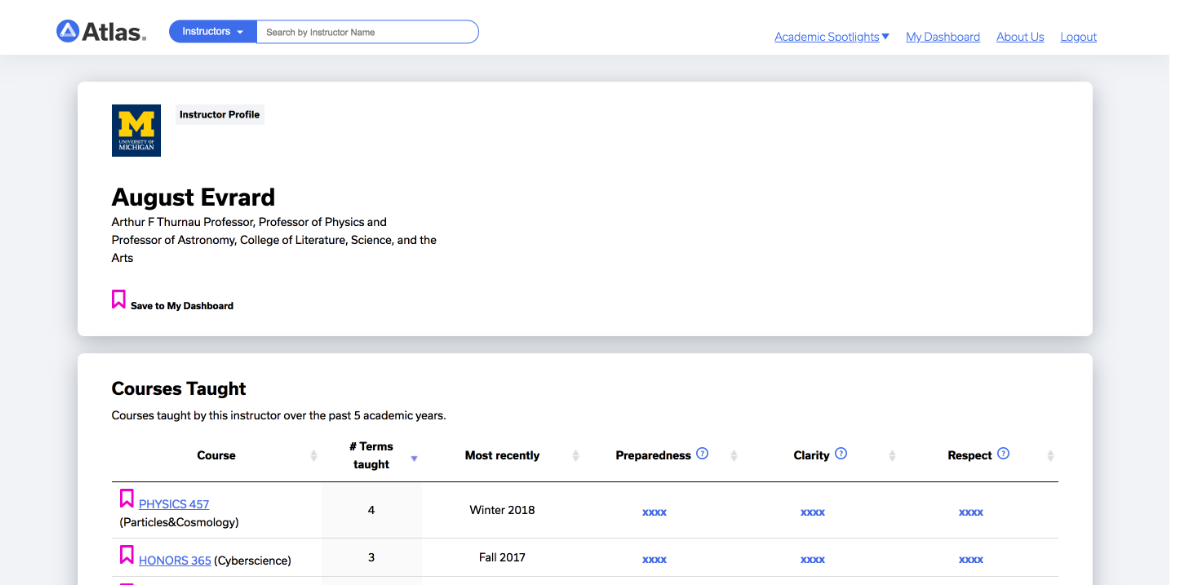This screenshot has height=585, width=1200.
Task: Open the Instructors search type dropdown
Action: pos(213,32)
